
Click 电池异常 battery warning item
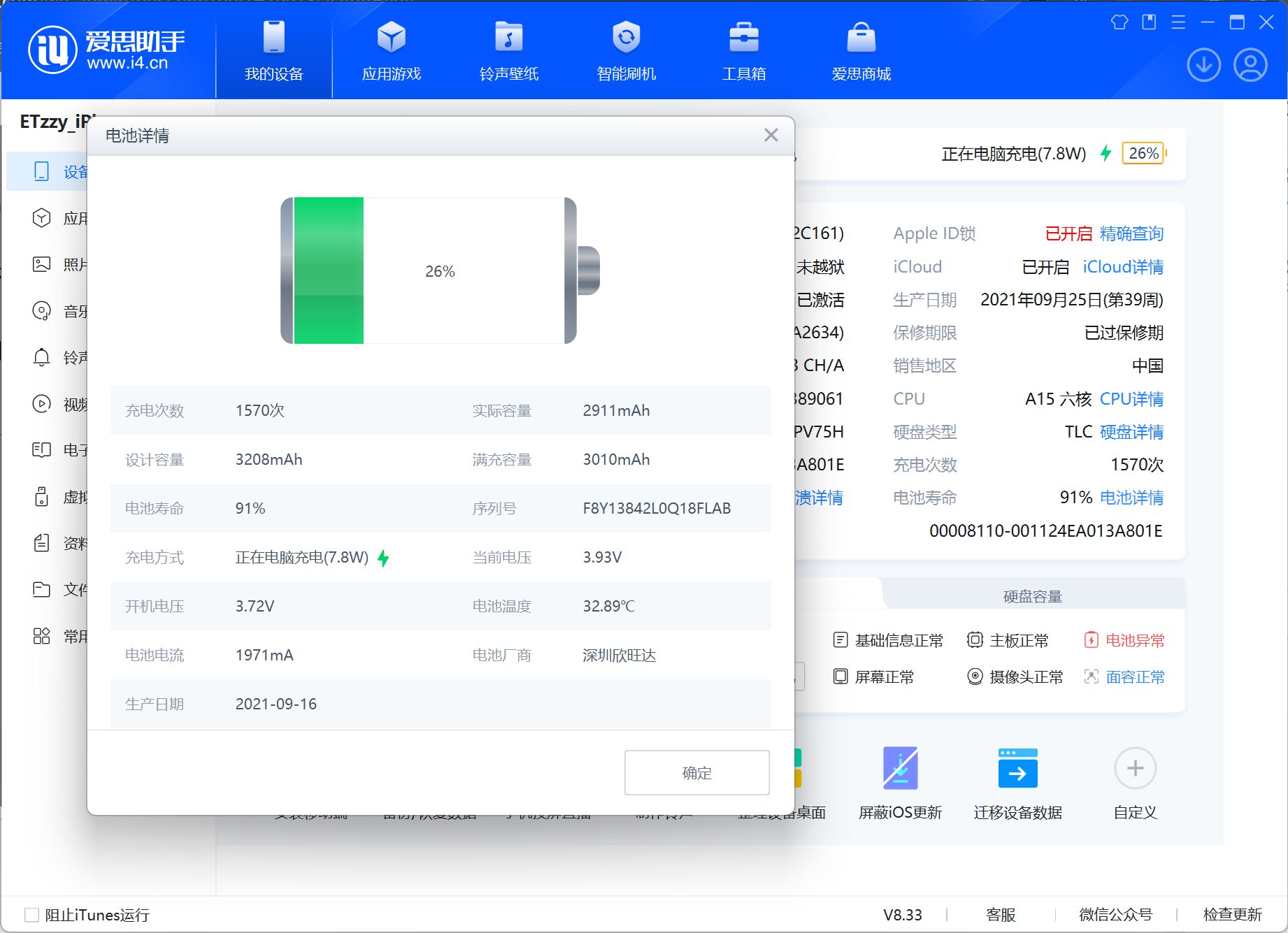(1124, 640)
